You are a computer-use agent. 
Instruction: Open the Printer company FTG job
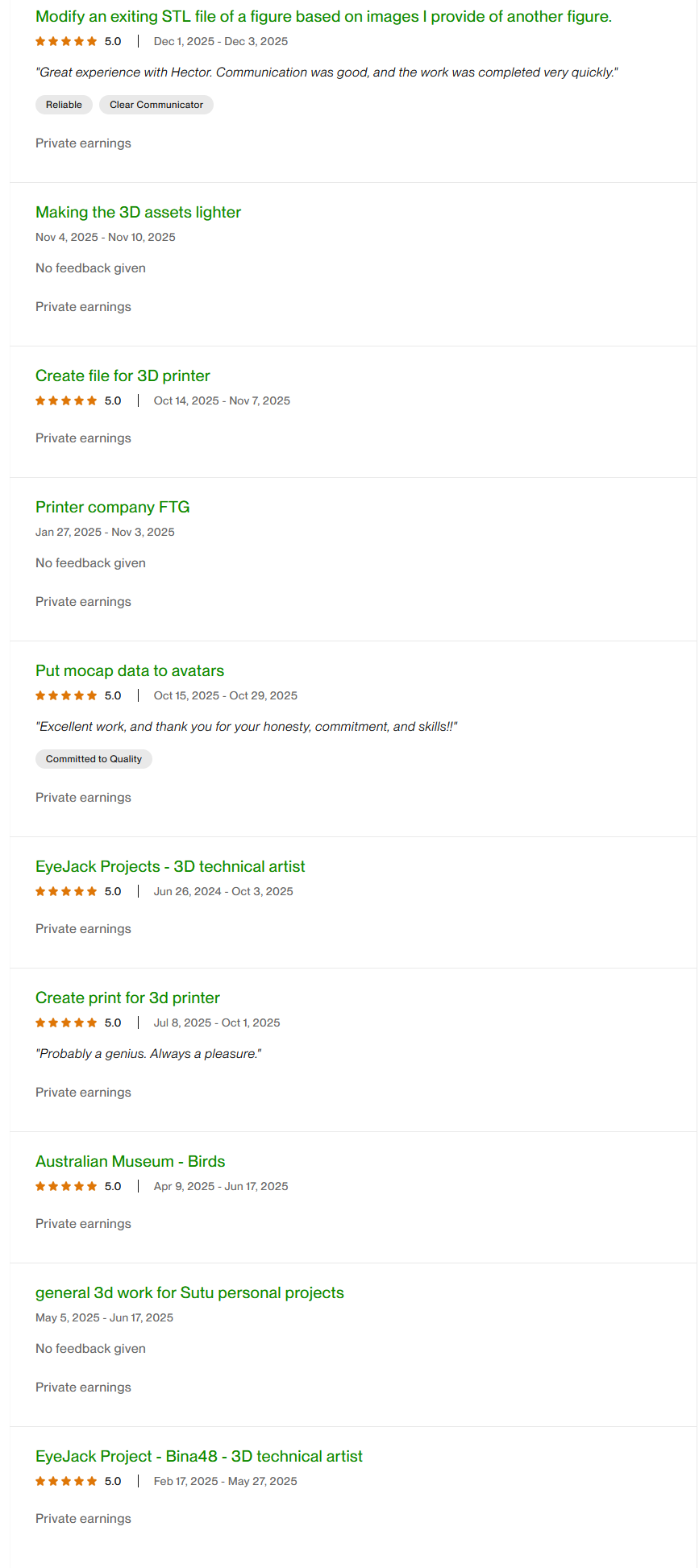pyautogui.click(x=112, y=508)
